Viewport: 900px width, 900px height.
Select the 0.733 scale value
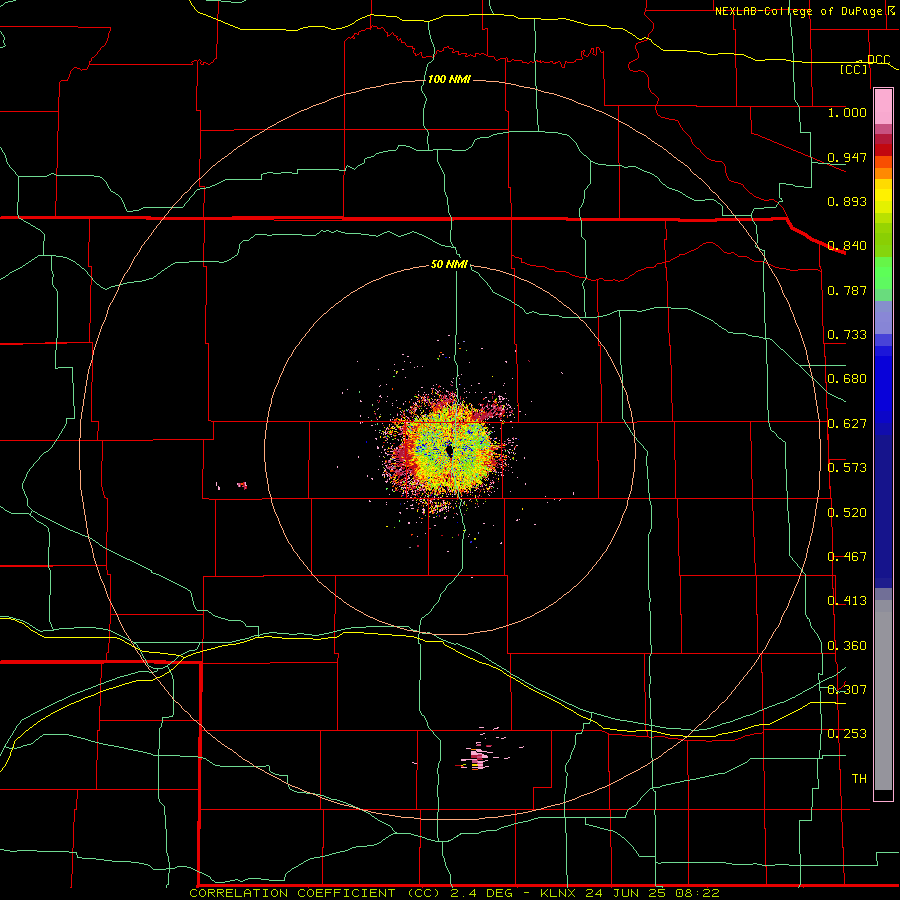847,335
